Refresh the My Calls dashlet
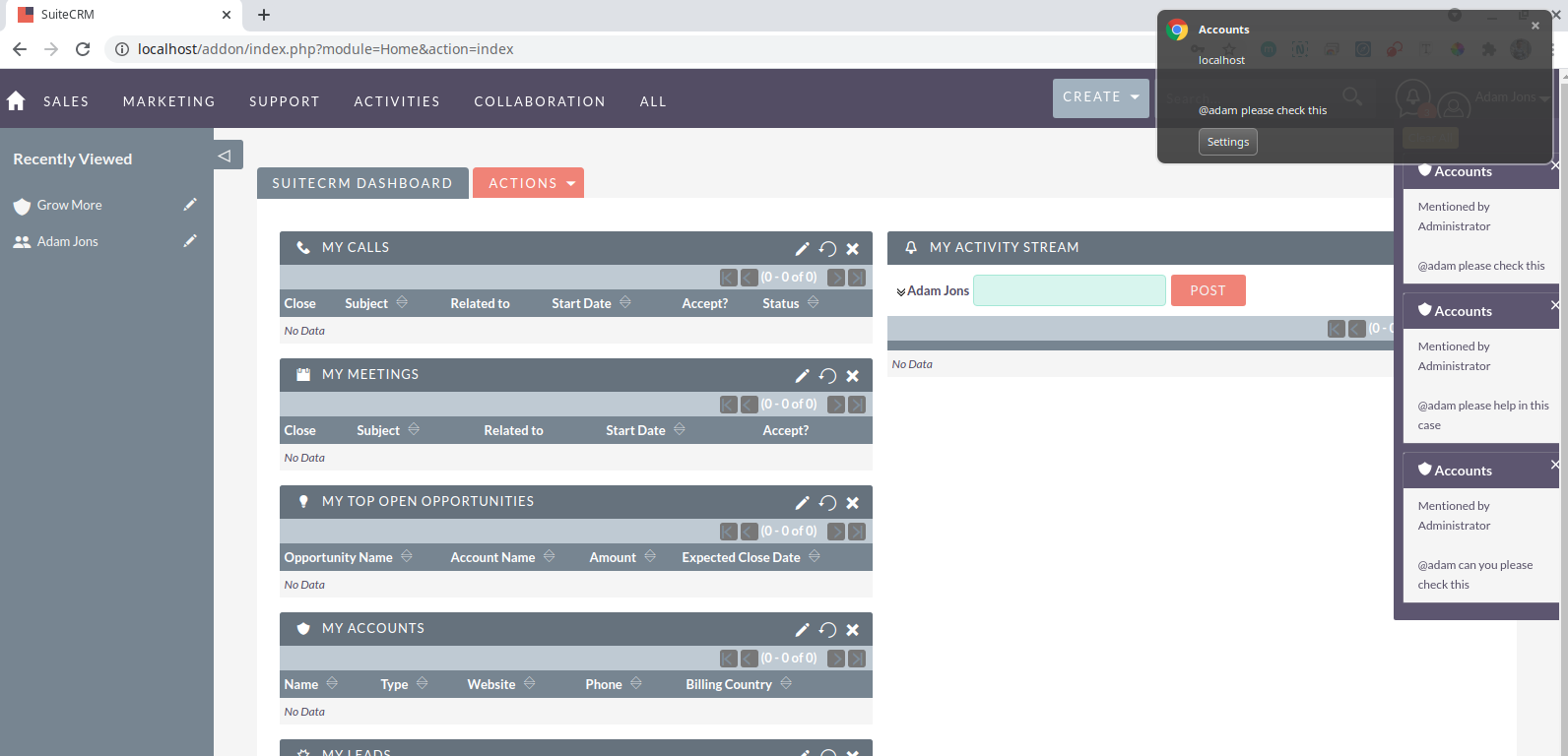Image resolution: width=1568 pixels, height=756 pixels. point(827,249)
